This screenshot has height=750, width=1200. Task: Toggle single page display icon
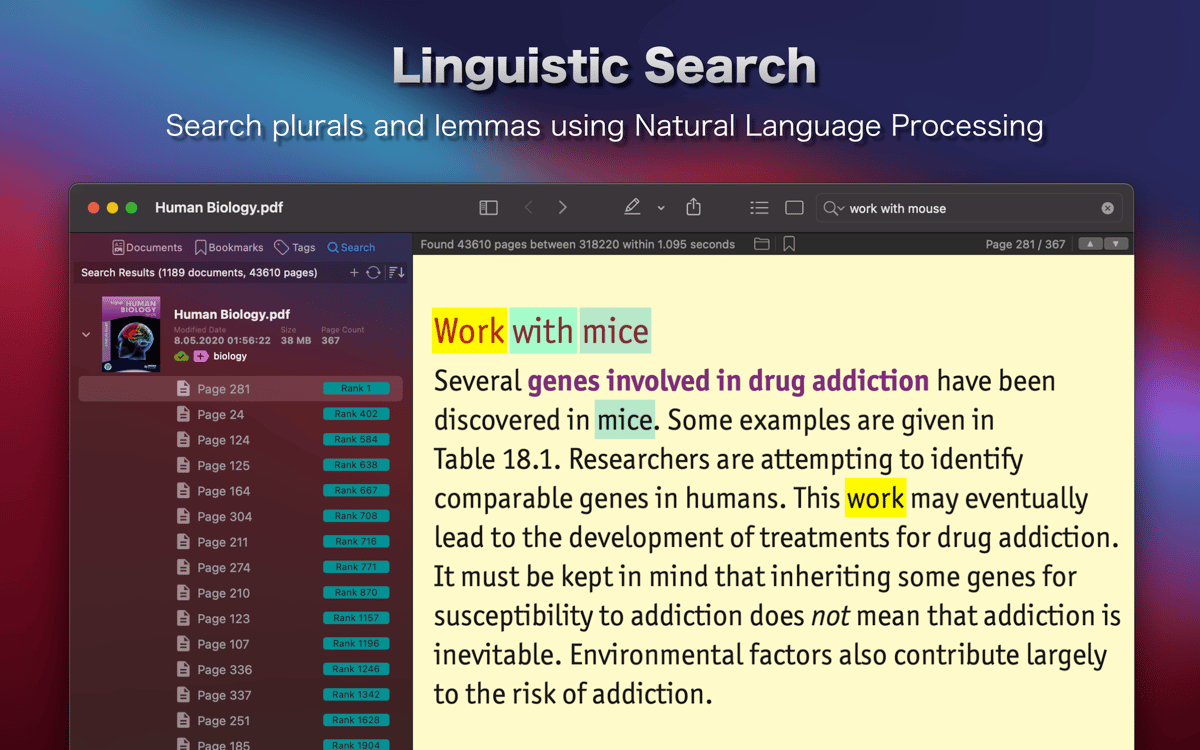pos(794,208)
